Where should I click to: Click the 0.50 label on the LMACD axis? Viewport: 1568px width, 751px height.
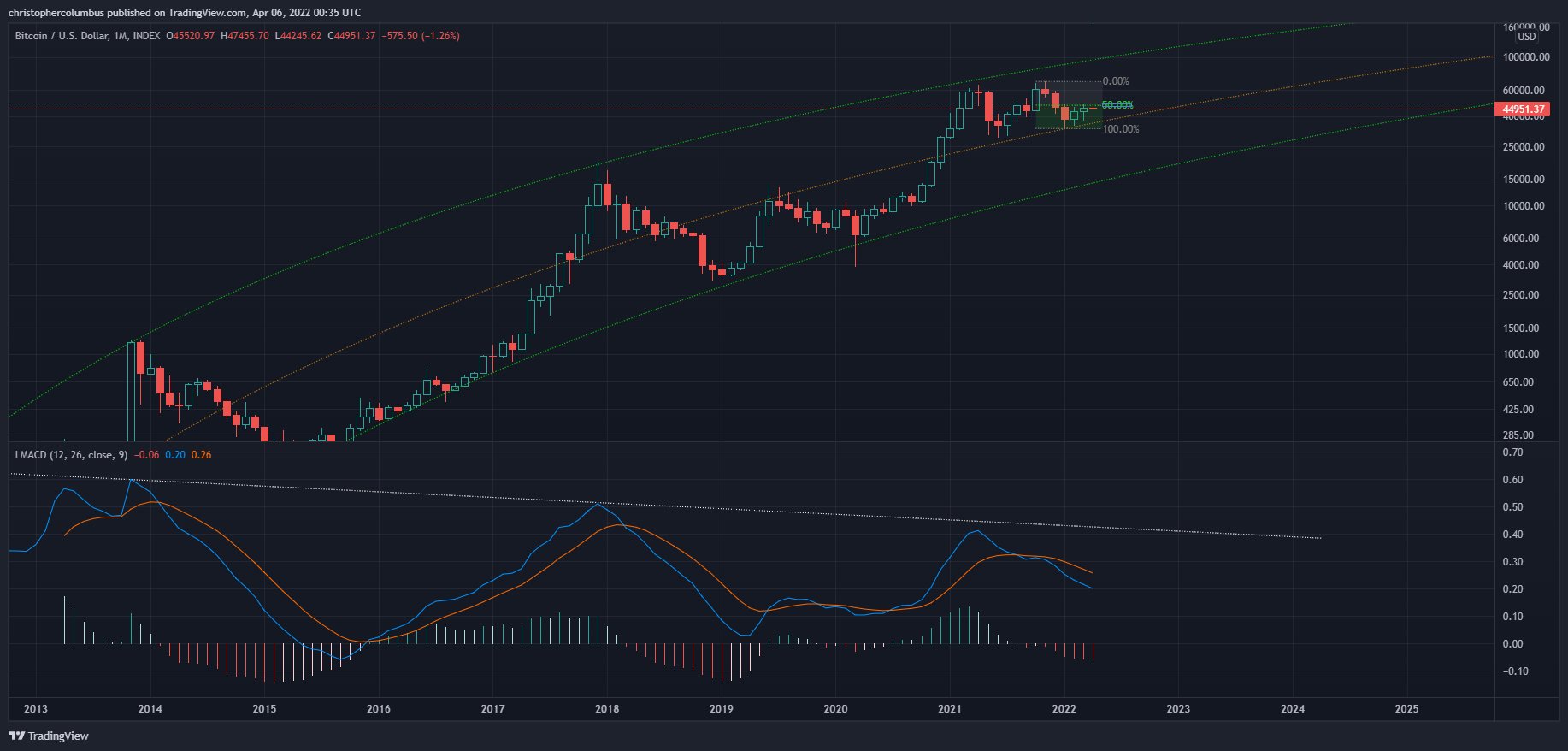1512,507
